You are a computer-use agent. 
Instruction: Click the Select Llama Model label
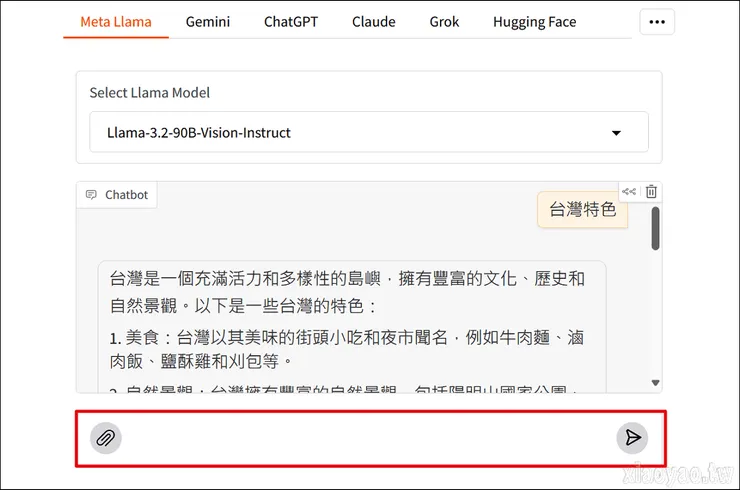click(x=150, y=93)
